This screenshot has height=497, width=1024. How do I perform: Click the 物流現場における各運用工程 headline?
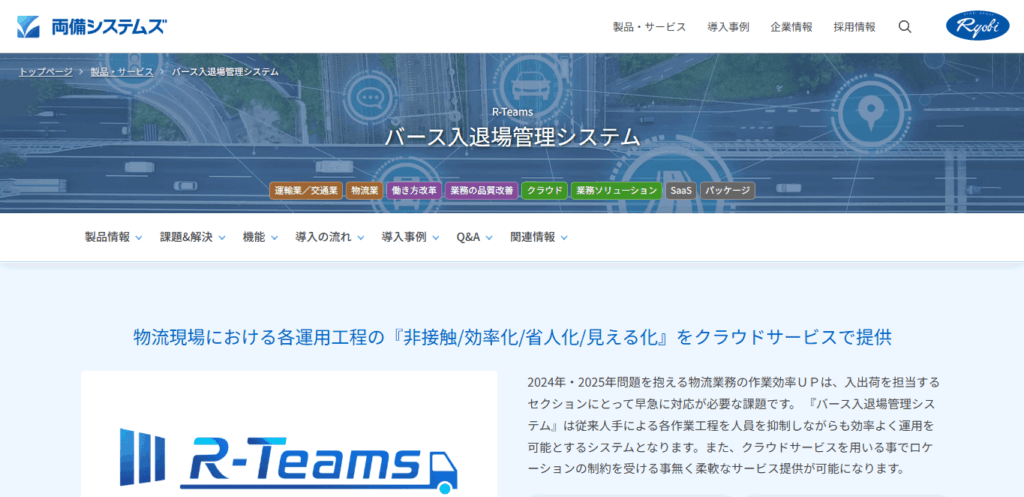pos(512,337)
